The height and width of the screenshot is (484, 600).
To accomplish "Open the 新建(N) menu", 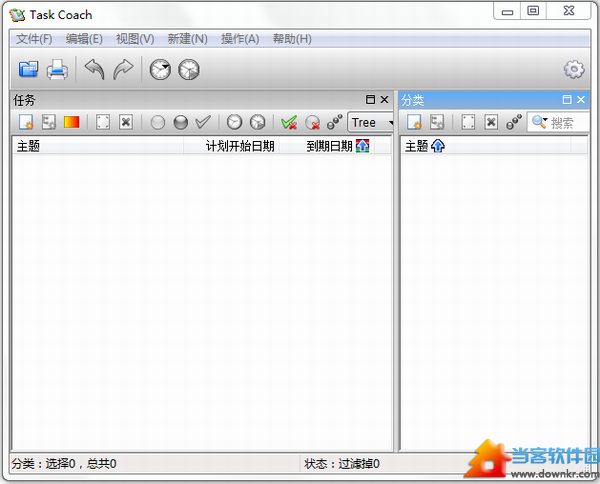I will pos(188,39).
